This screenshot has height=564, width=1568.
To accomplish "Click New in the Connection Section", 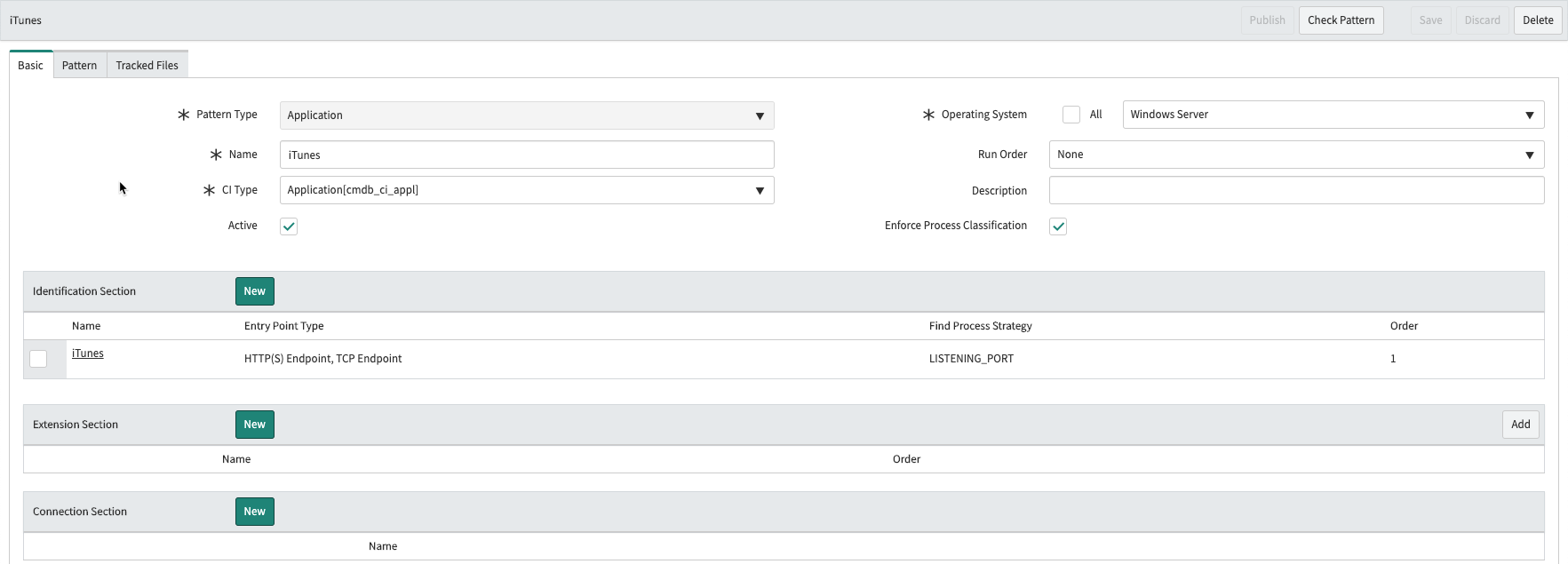I will [255, 512].
